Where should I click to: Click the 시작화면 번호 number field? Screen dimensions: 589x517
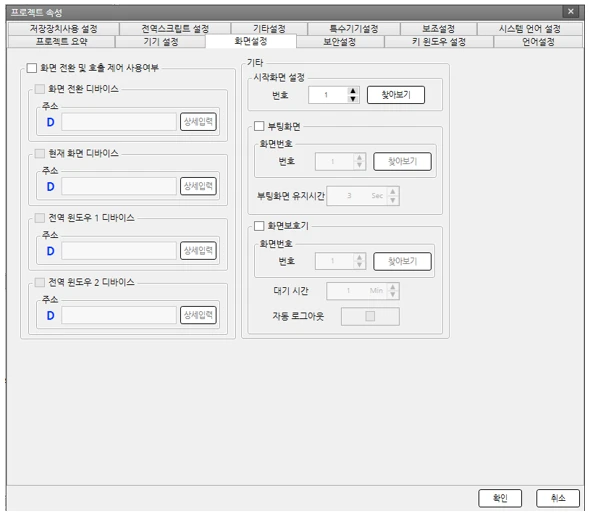point(328,95)
